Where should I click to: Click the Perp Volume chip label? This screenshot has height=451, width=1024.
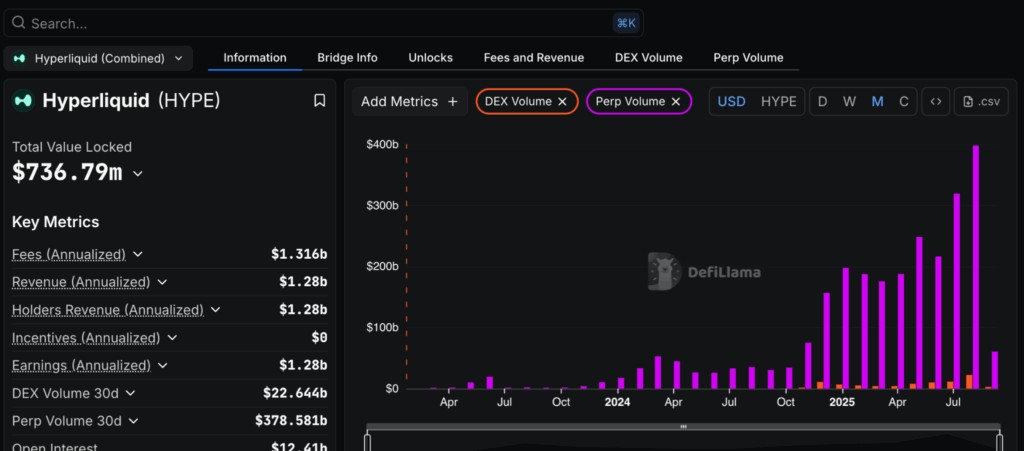pyautogui.click(x=630, y=101)
